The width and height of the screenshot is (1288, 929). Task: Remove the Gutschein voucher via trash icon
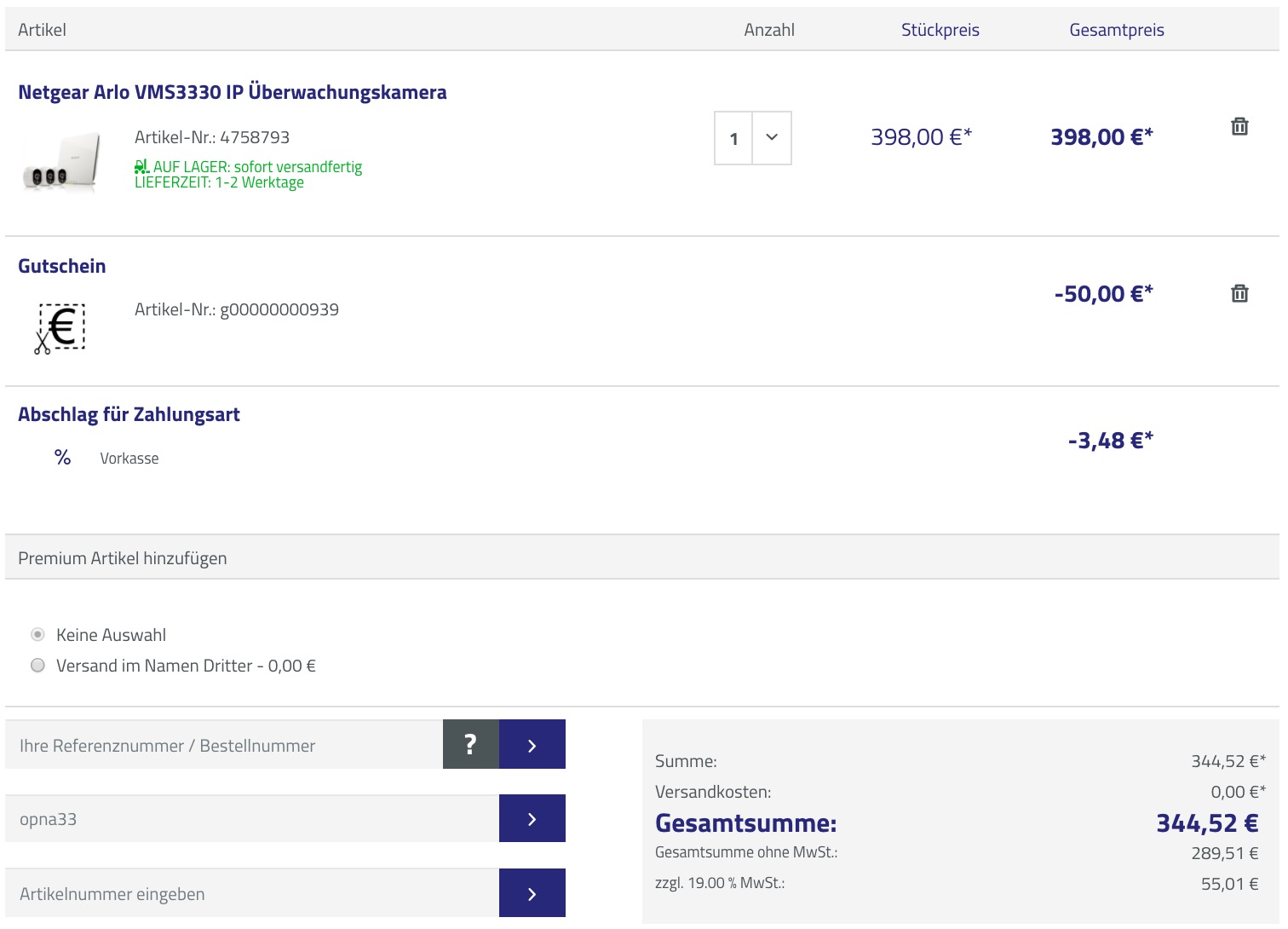pyautogui.click(x=1239, y=294)
